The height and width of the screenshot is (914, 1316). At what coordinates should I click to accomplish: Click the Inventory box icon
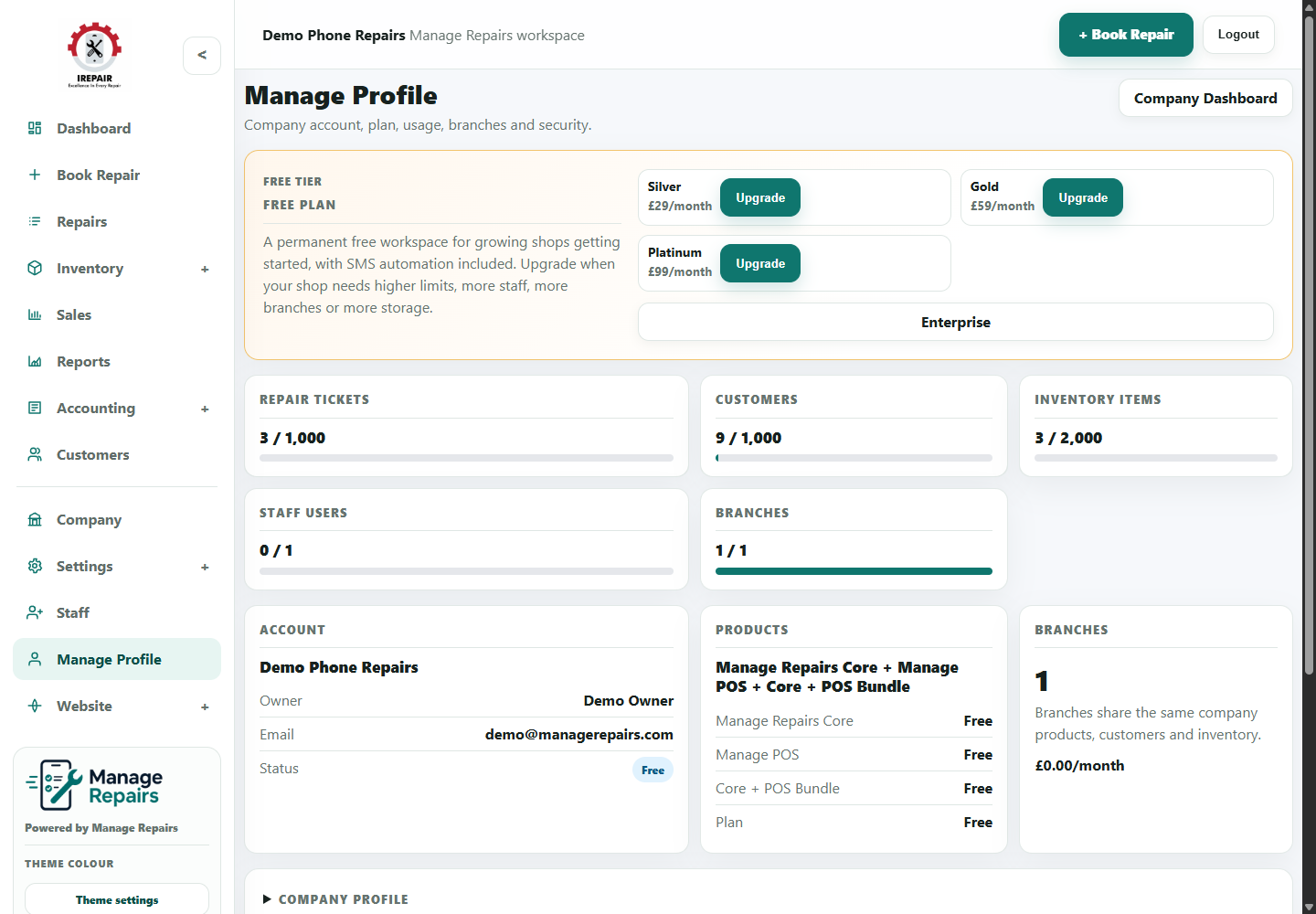tap(35, 268)
